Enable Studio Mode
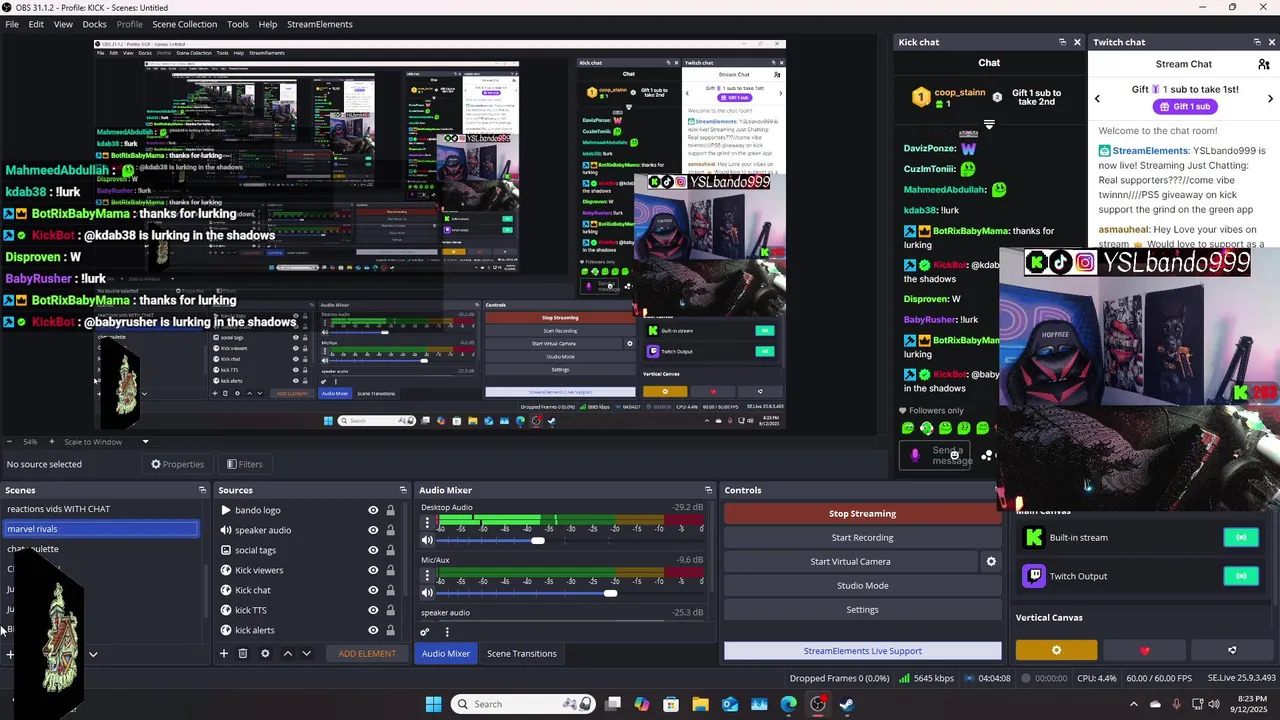This screenshot has width=1280, height=720. point(862,585)
